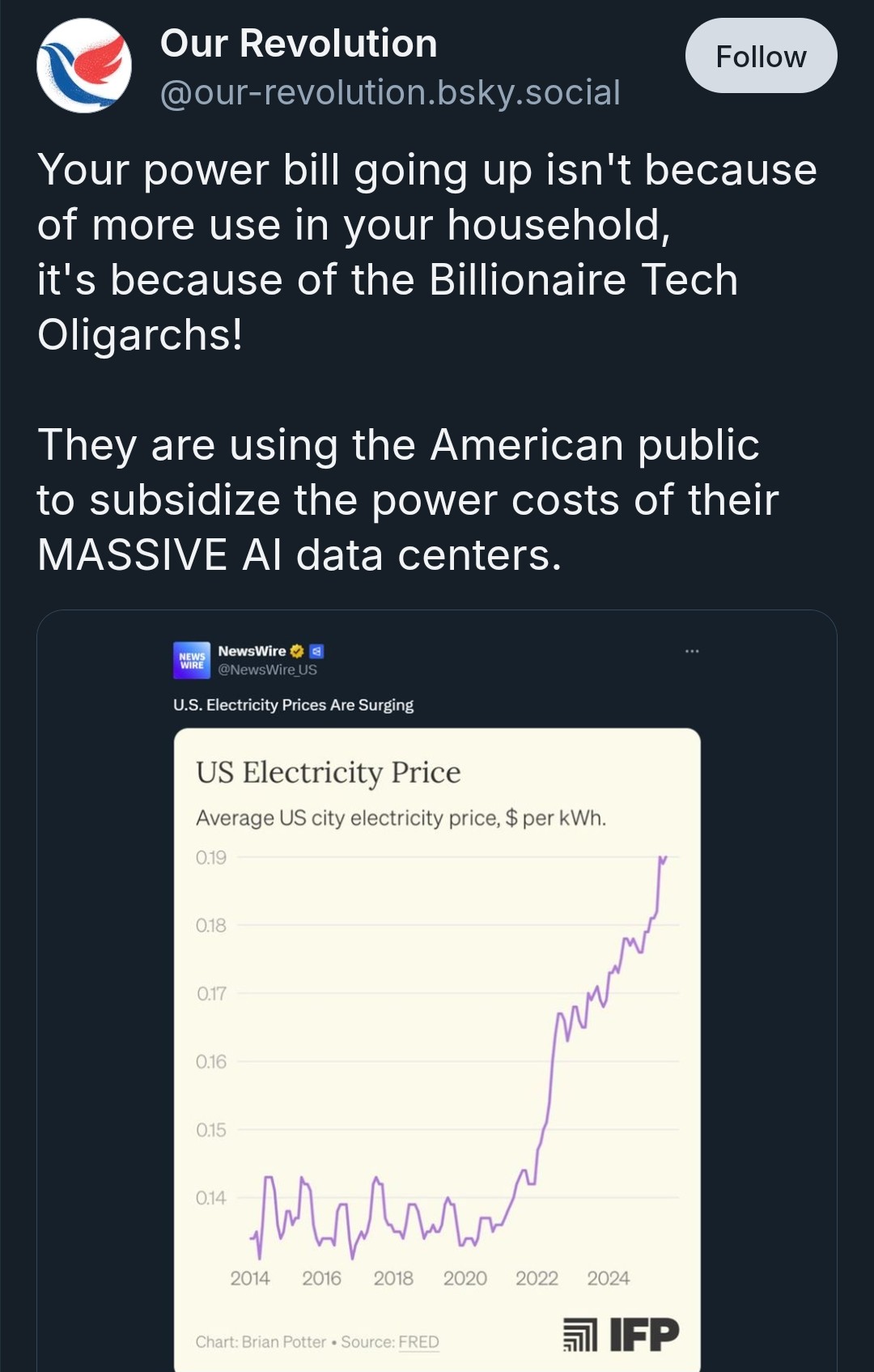This screenshot has width=874, height=1372.
Task: Click the blue square affiliation badge
Action: (x=316, y=651)
